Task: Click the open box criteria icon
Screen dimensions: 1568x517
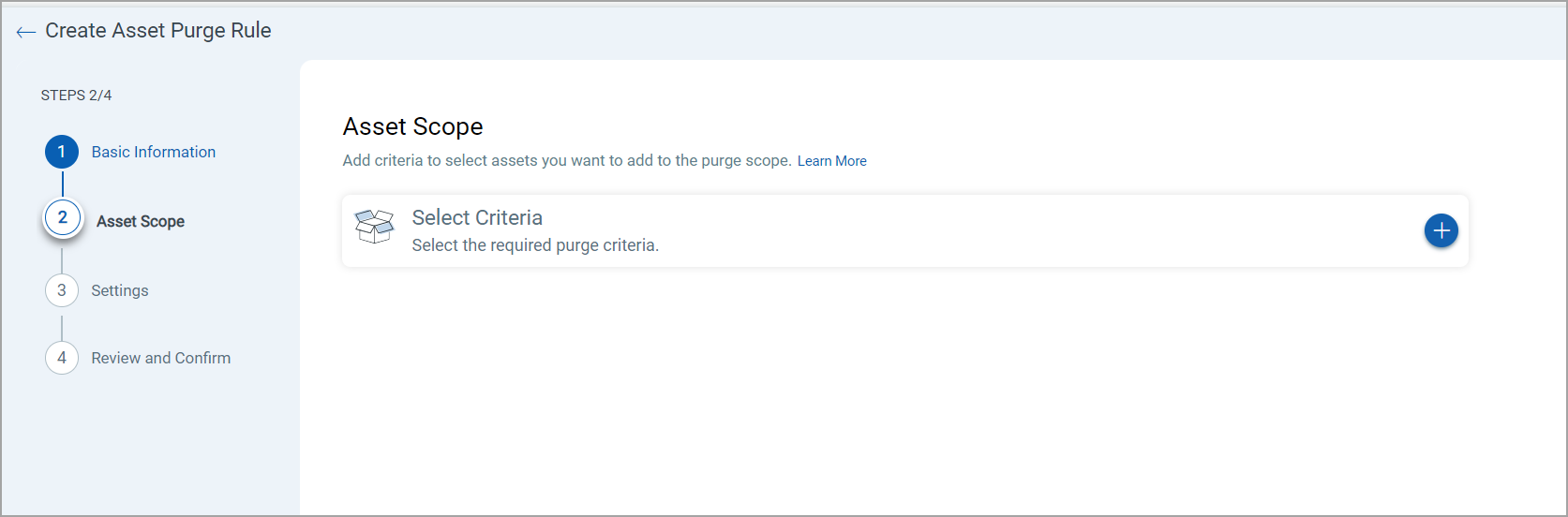Action: [x=374, y=227]
